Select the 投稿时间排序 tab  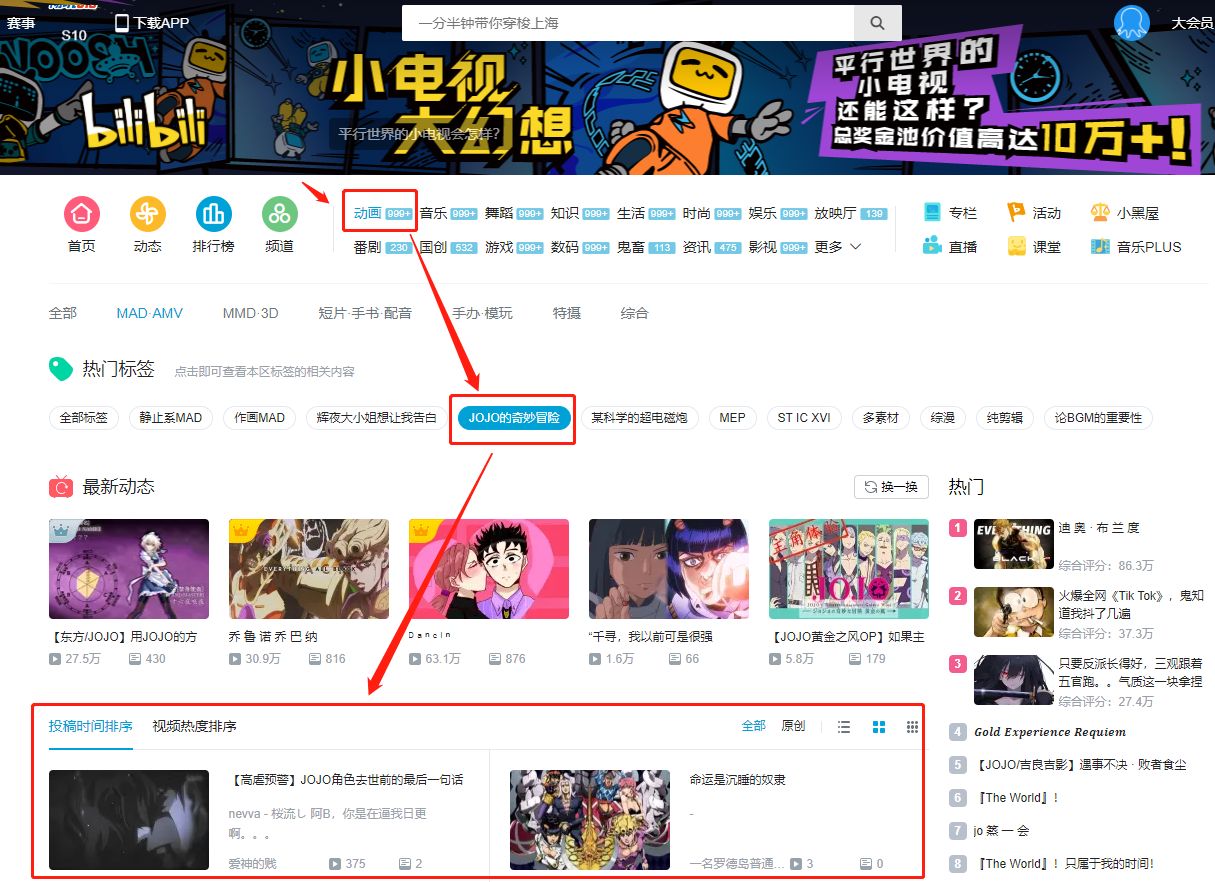click(91, 726)
